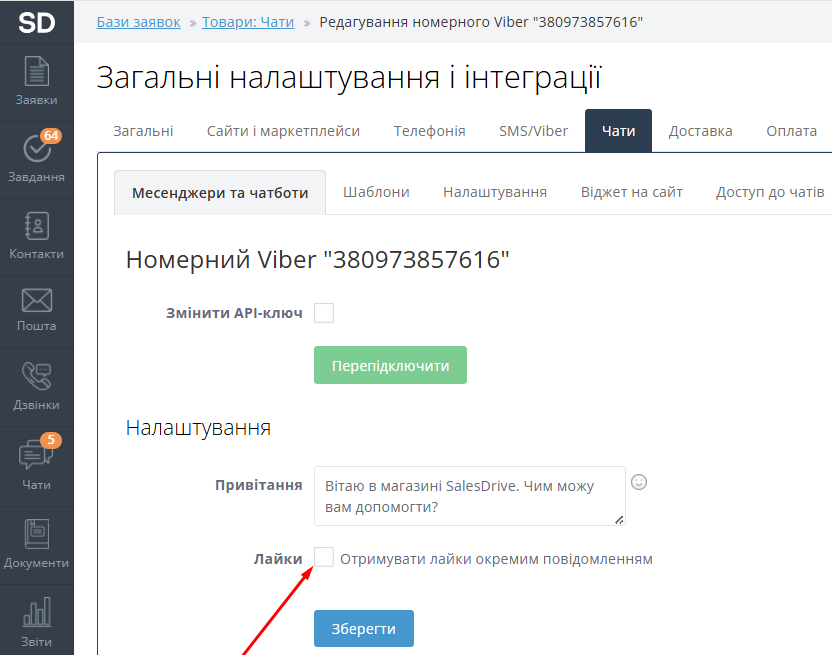
Task: Switch to the Телефонія tab
Action: pos(429,131)
